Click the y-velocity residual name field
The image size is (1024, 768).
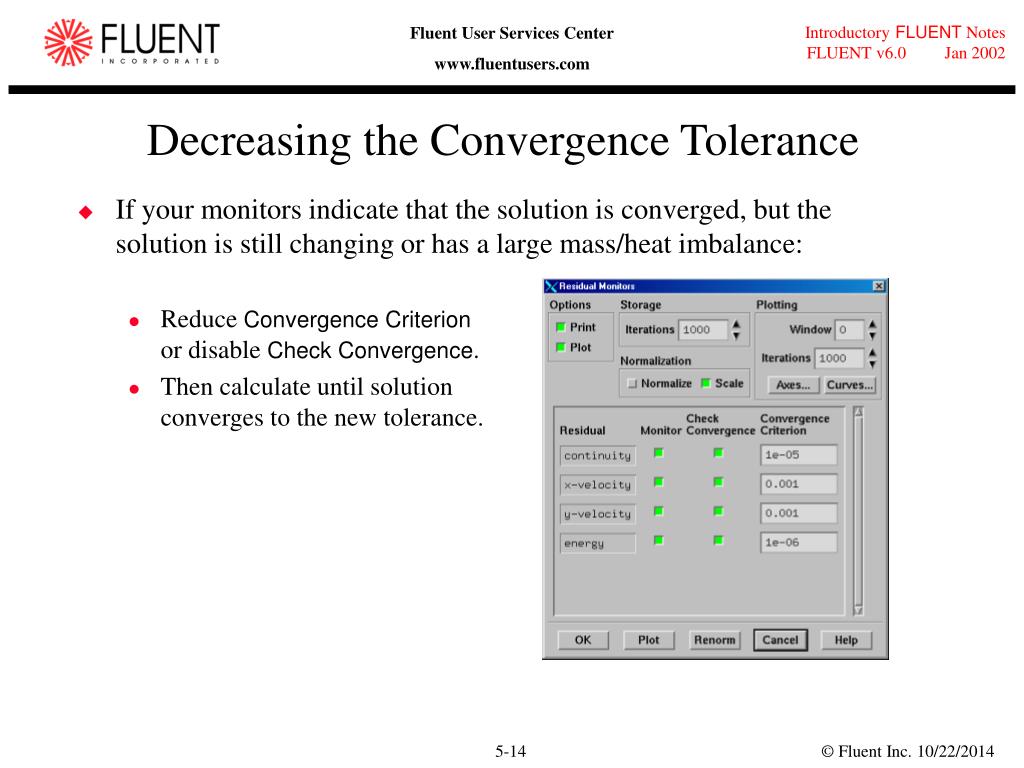click(598, 514)
